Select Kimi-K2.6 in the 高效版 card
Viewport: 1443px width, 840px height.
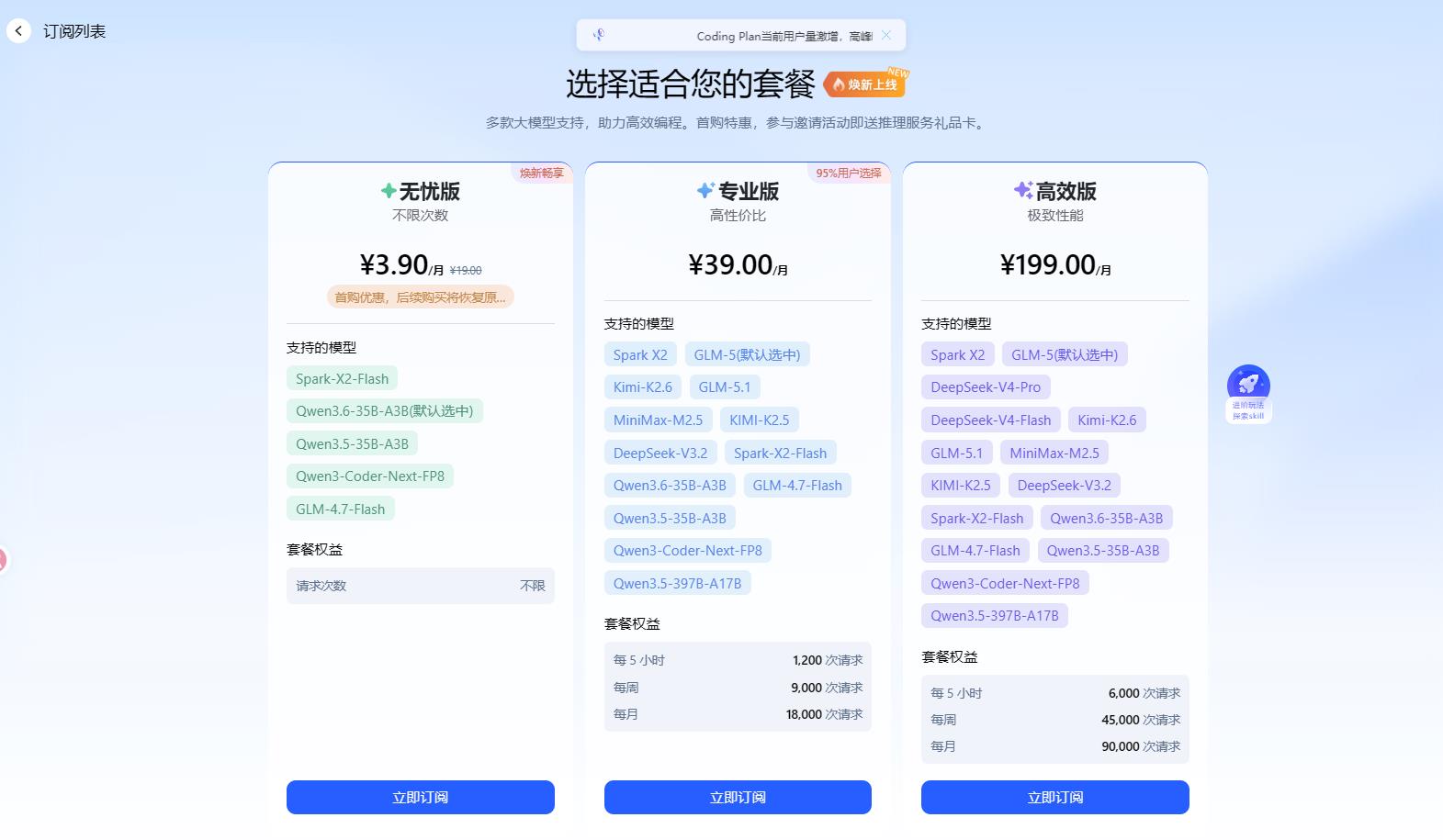(1107, 420)
